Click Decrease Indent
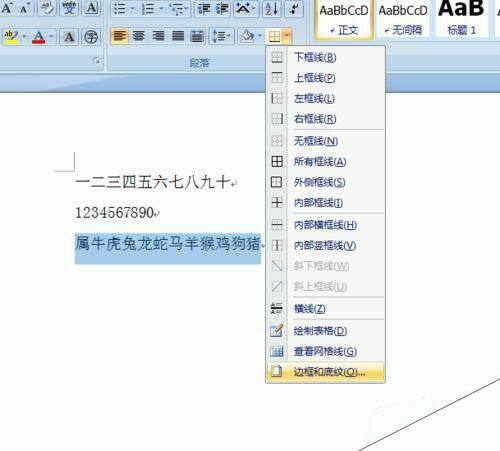Image resolution: width=500 pixels, height=451 pixels. tap(203, 9)
